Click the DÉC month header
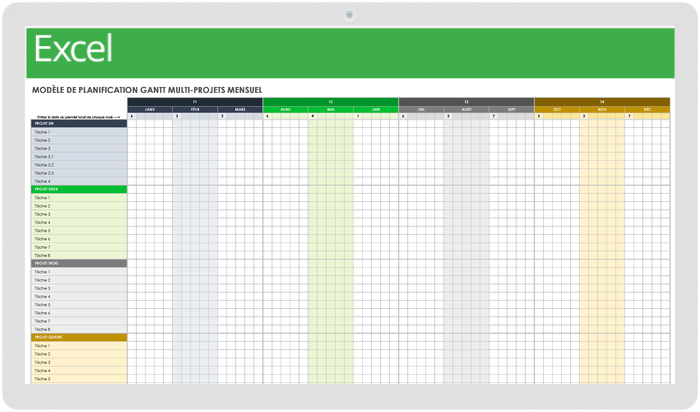 (647, 109)
